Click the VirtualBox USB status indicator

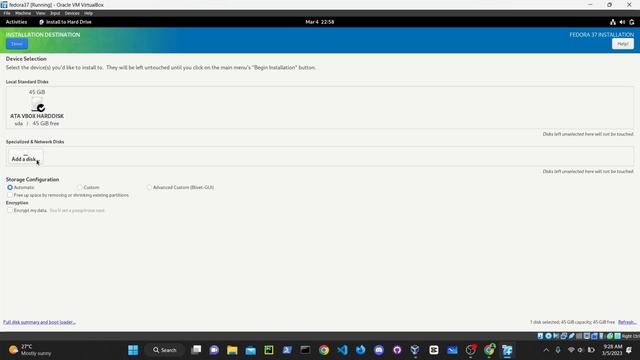coord(571,336)
